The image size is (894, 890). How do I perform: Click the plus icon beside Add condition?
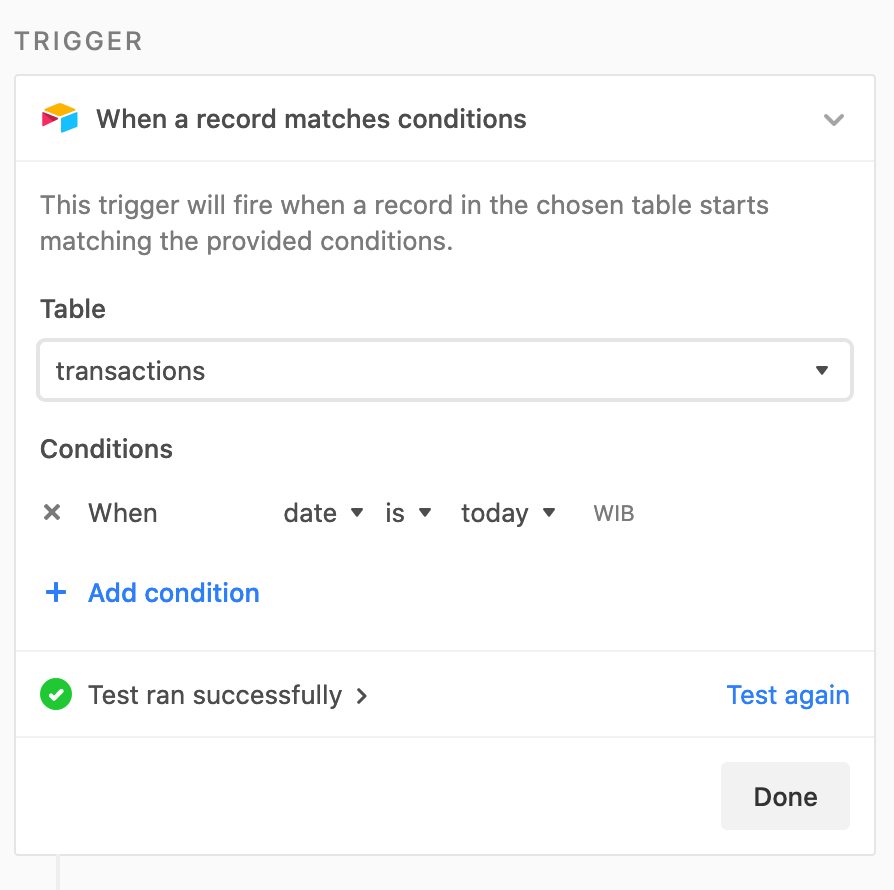click(x=56, y=592)
